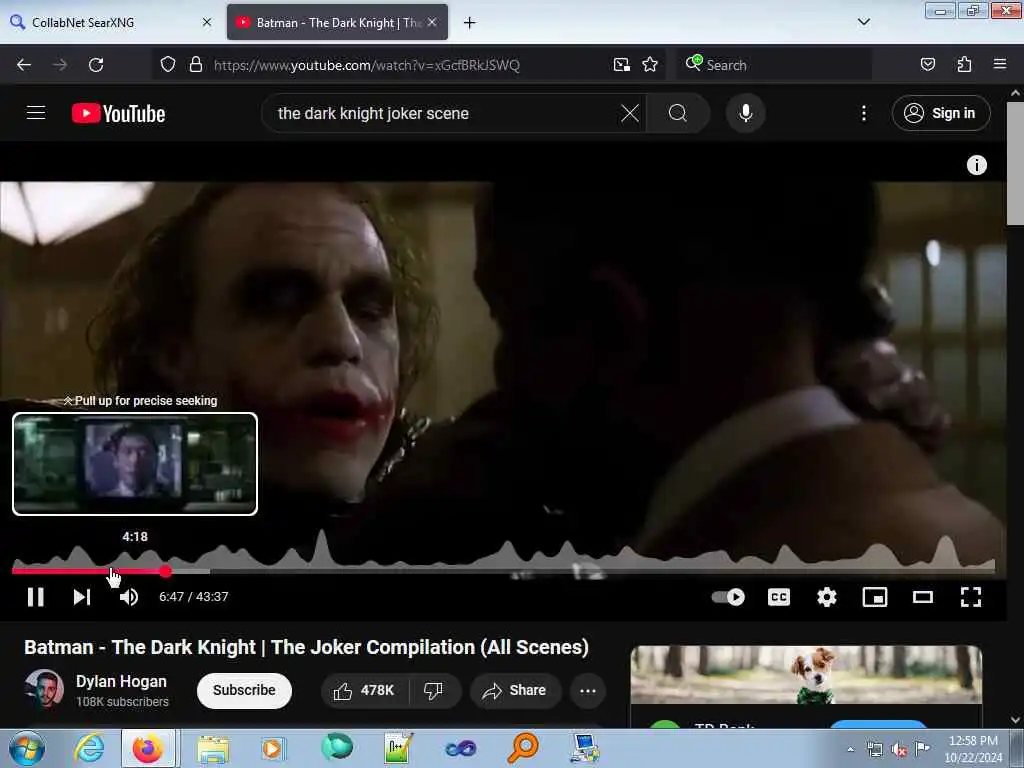The height and width of the screenshot is (768, 1024).
Task: Click the Firefox Search field
Action: pyautogui.click(x=774, y=65)
